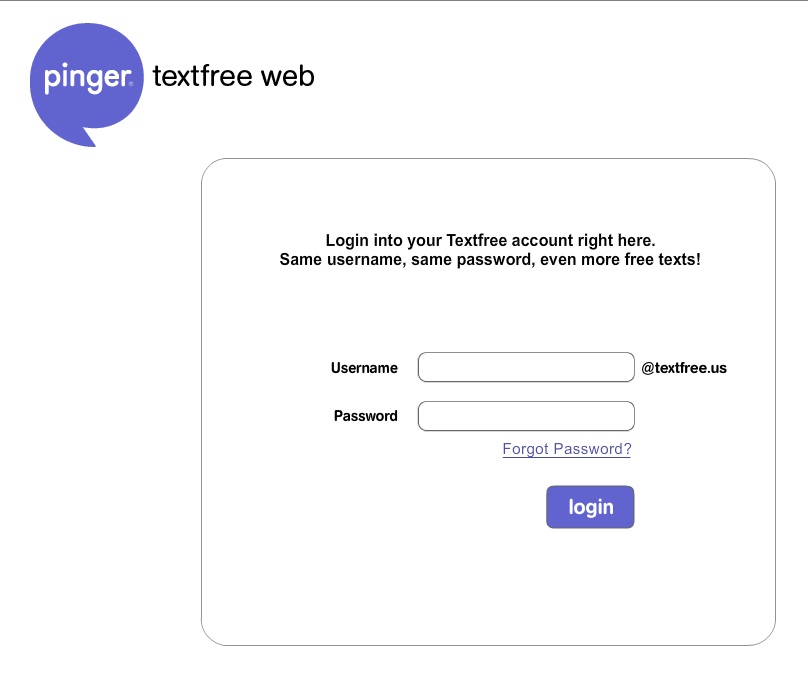Click the 'Login into your Textfree account' heading

point(491,240)
